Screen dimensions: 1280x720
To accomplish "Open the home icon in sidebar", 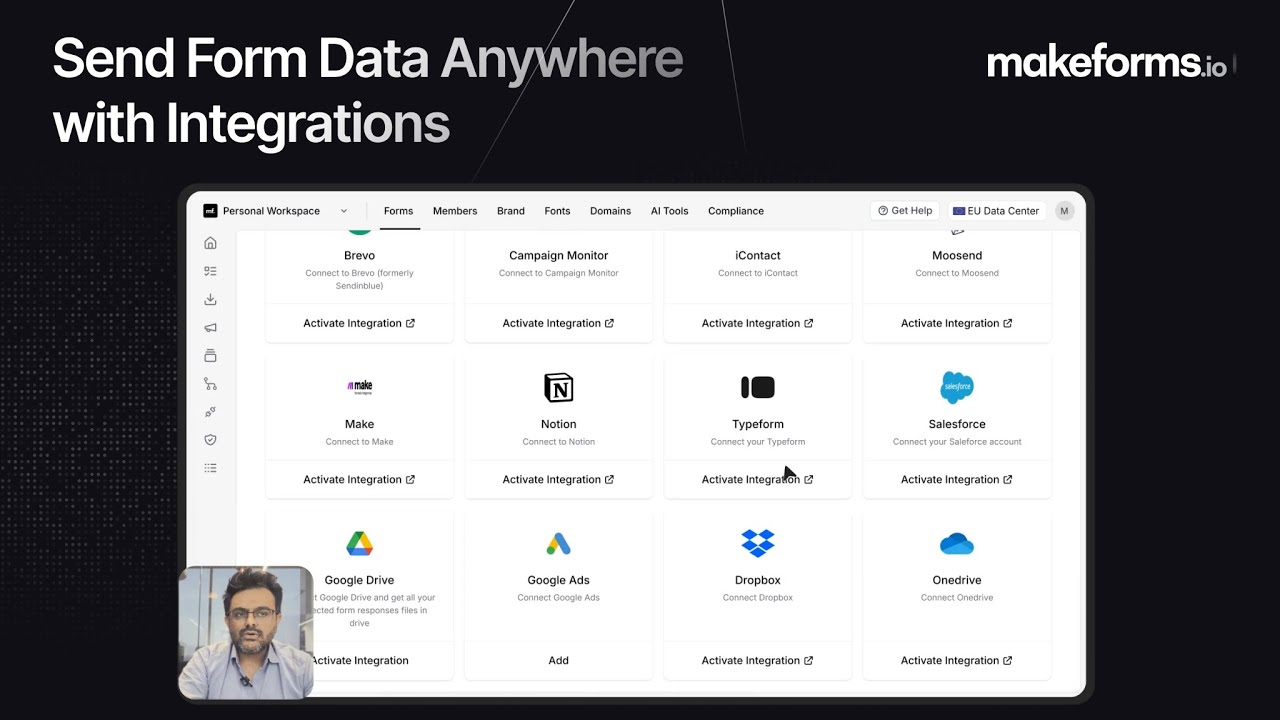I will (210, 243).
